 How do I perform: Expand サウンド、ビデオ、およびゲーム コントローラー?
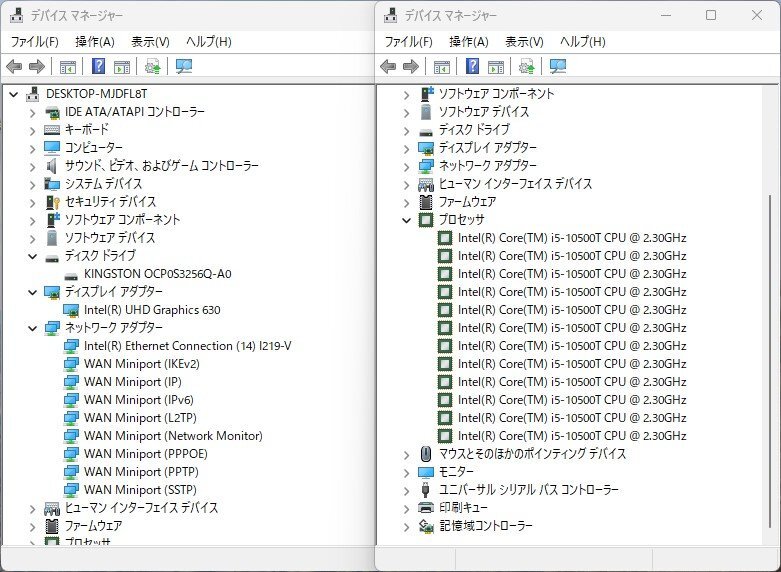click(32, 167)
